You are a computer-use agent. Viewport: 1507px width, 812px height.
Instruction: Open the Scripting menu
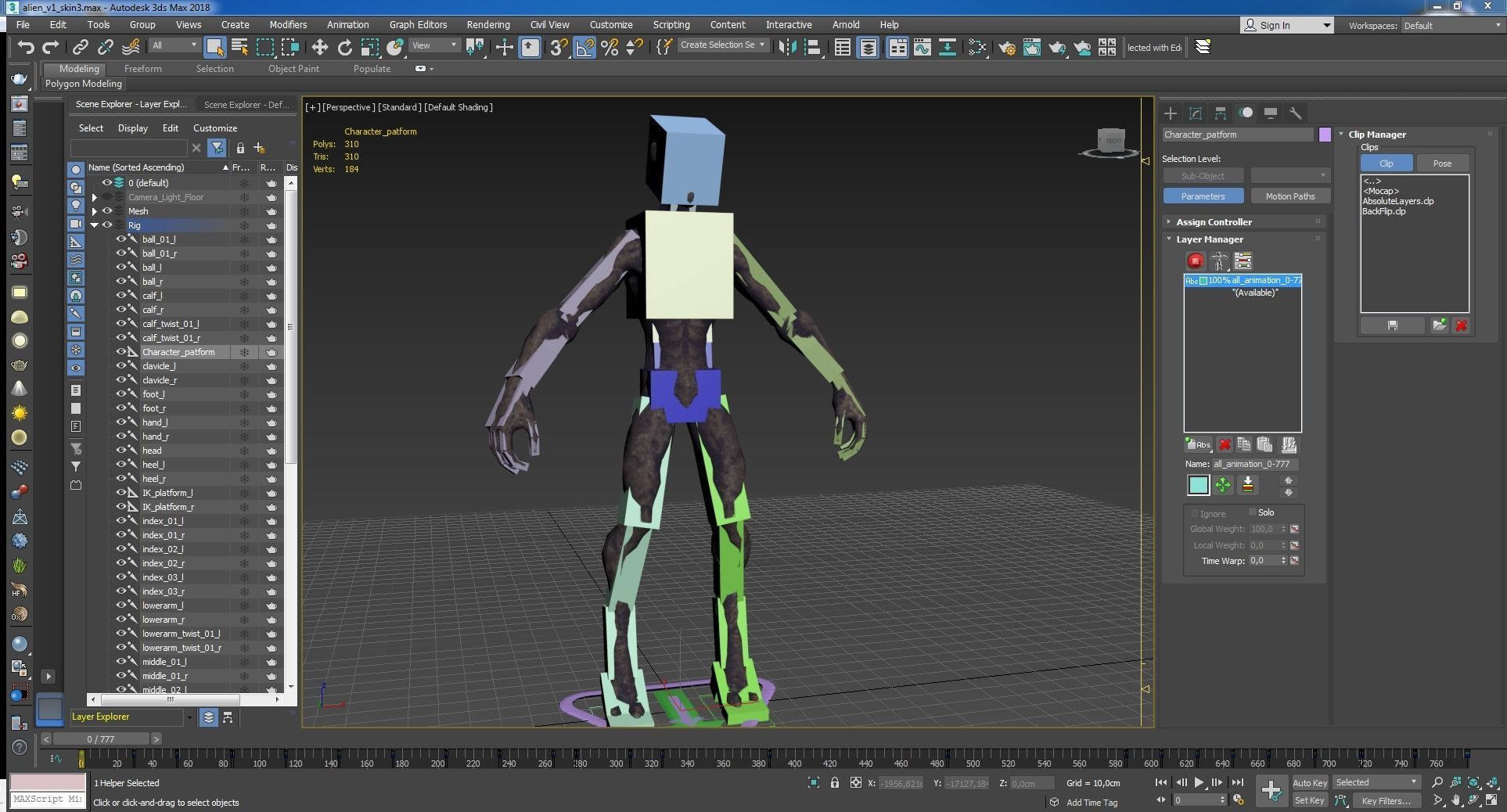click(x=671, y=25)
